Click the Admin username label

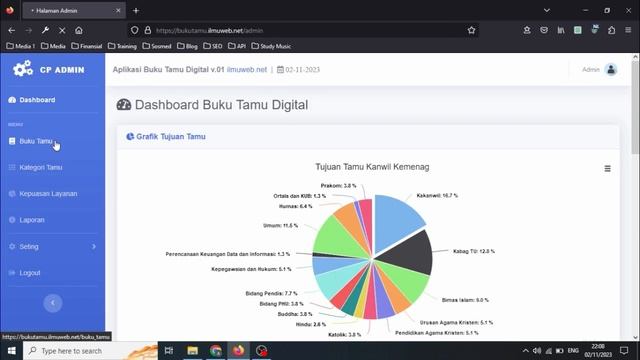point(591,70)
